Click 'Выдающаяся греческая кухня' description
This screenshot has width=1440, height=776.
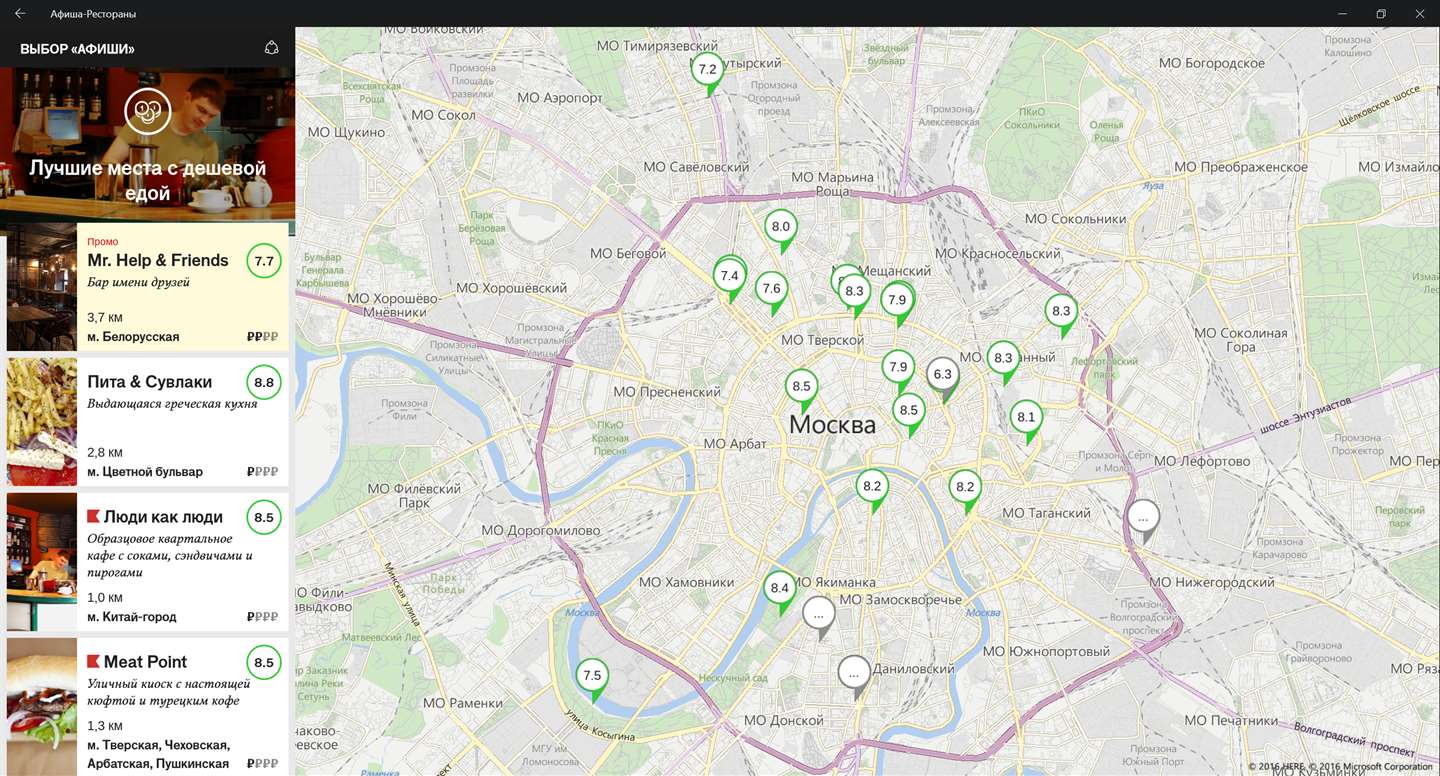point(172,404)
